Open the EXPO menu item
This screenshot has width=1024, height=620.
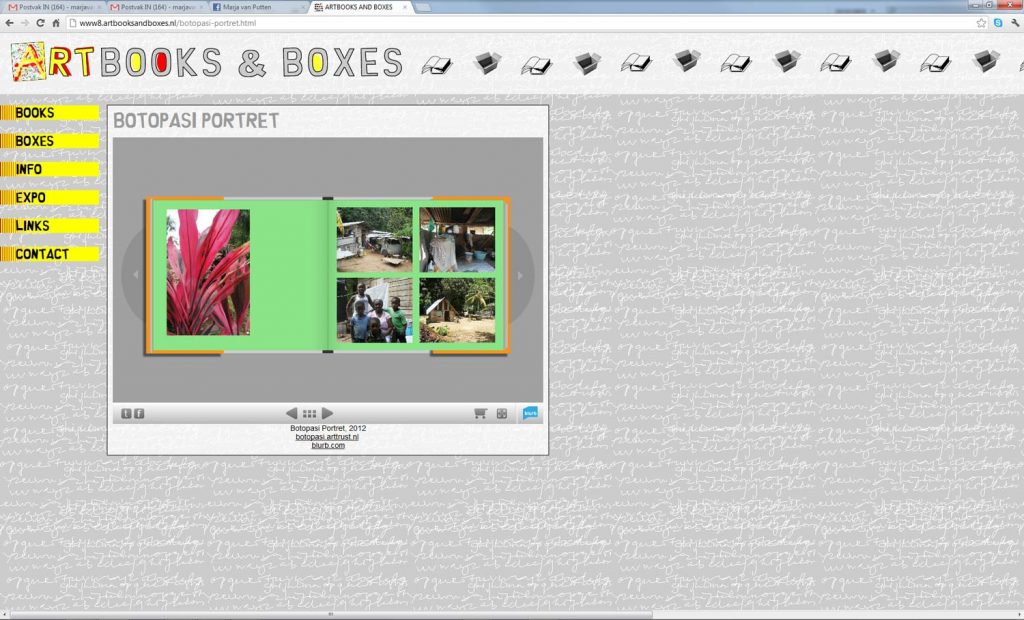(50, 197)
